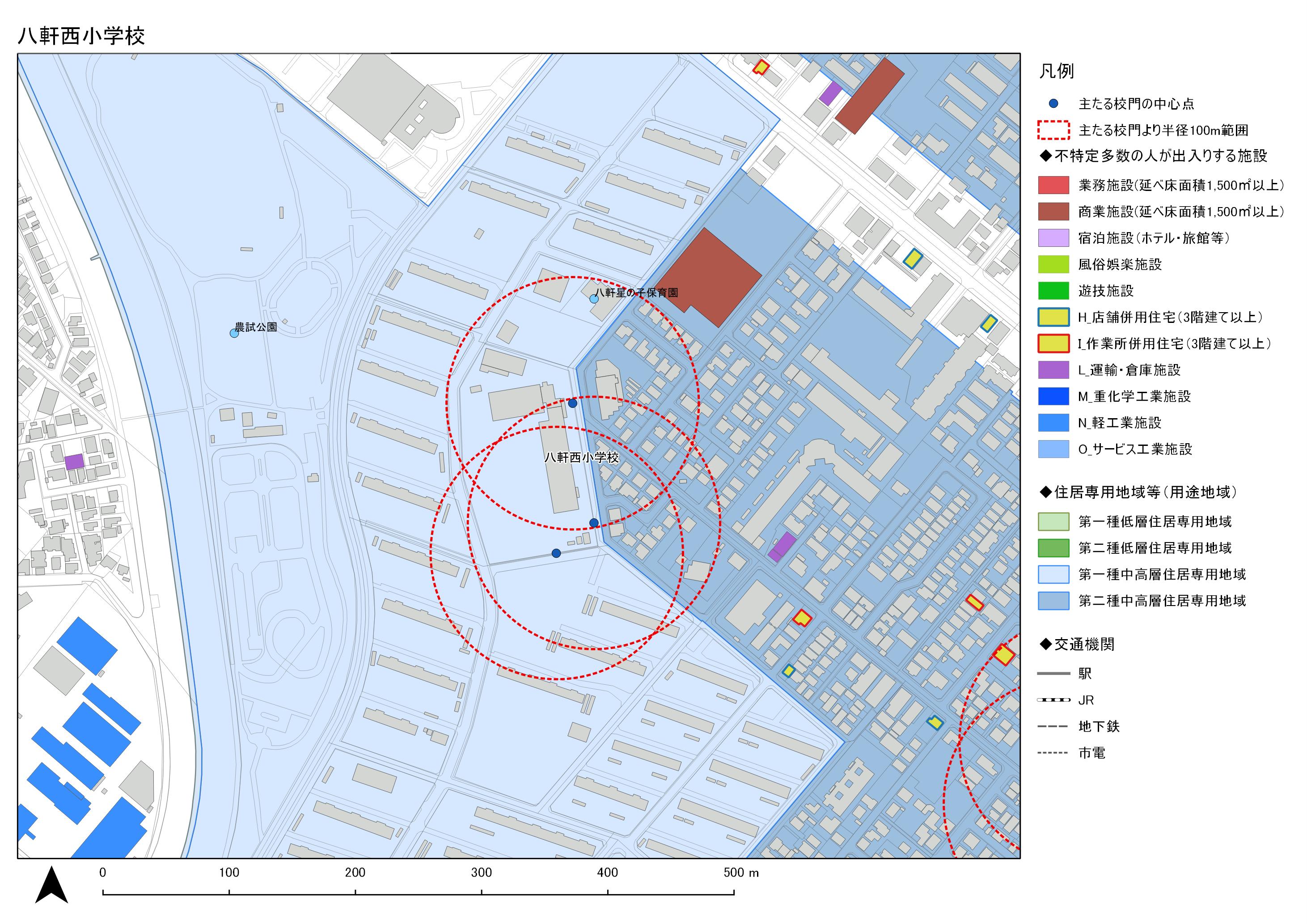Click the red-outlined yellow building at top edge

[761, 67]
